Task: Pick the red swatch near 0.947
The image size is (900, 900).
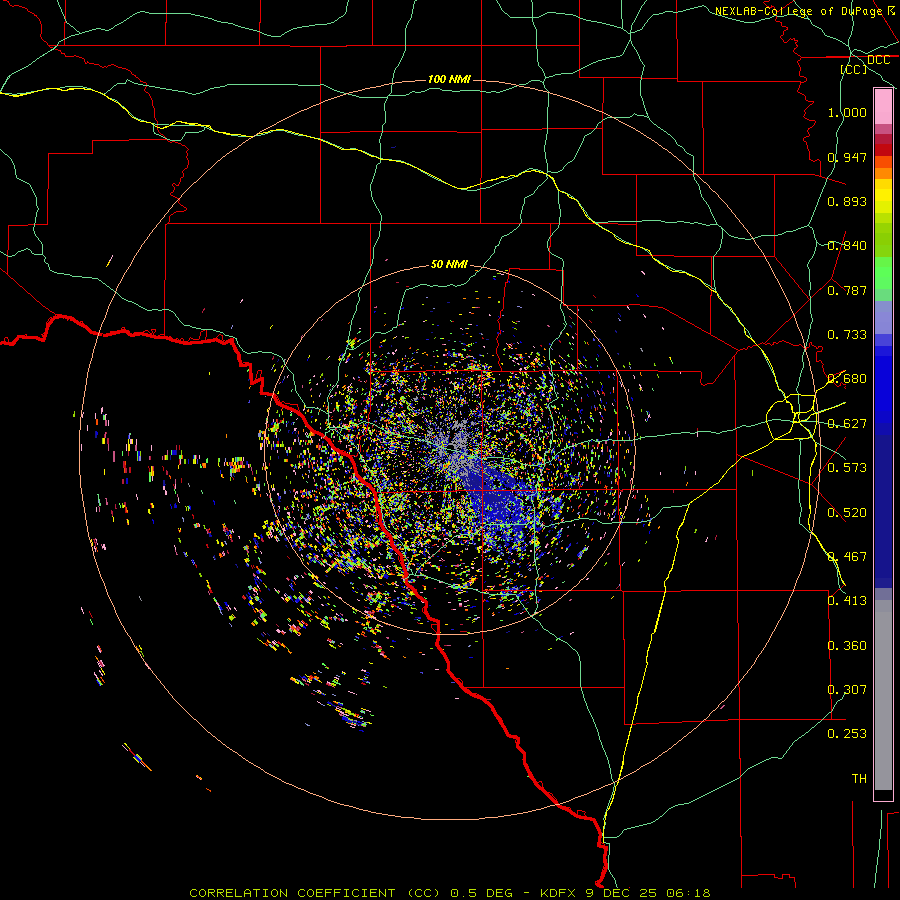Action: tap(883, 150)
